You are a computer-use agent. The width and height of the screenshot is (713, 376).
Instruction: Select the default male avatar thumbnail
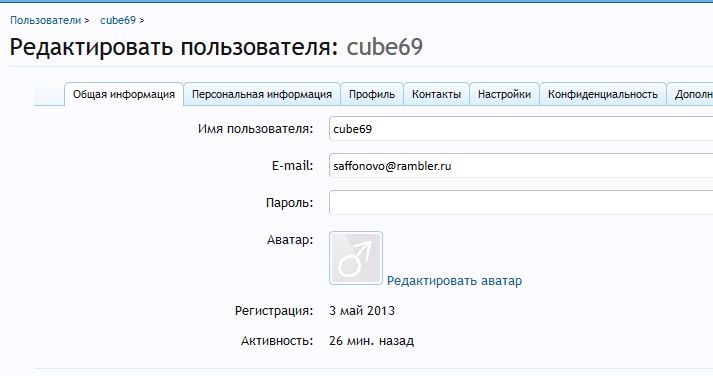tap(356, 258)
